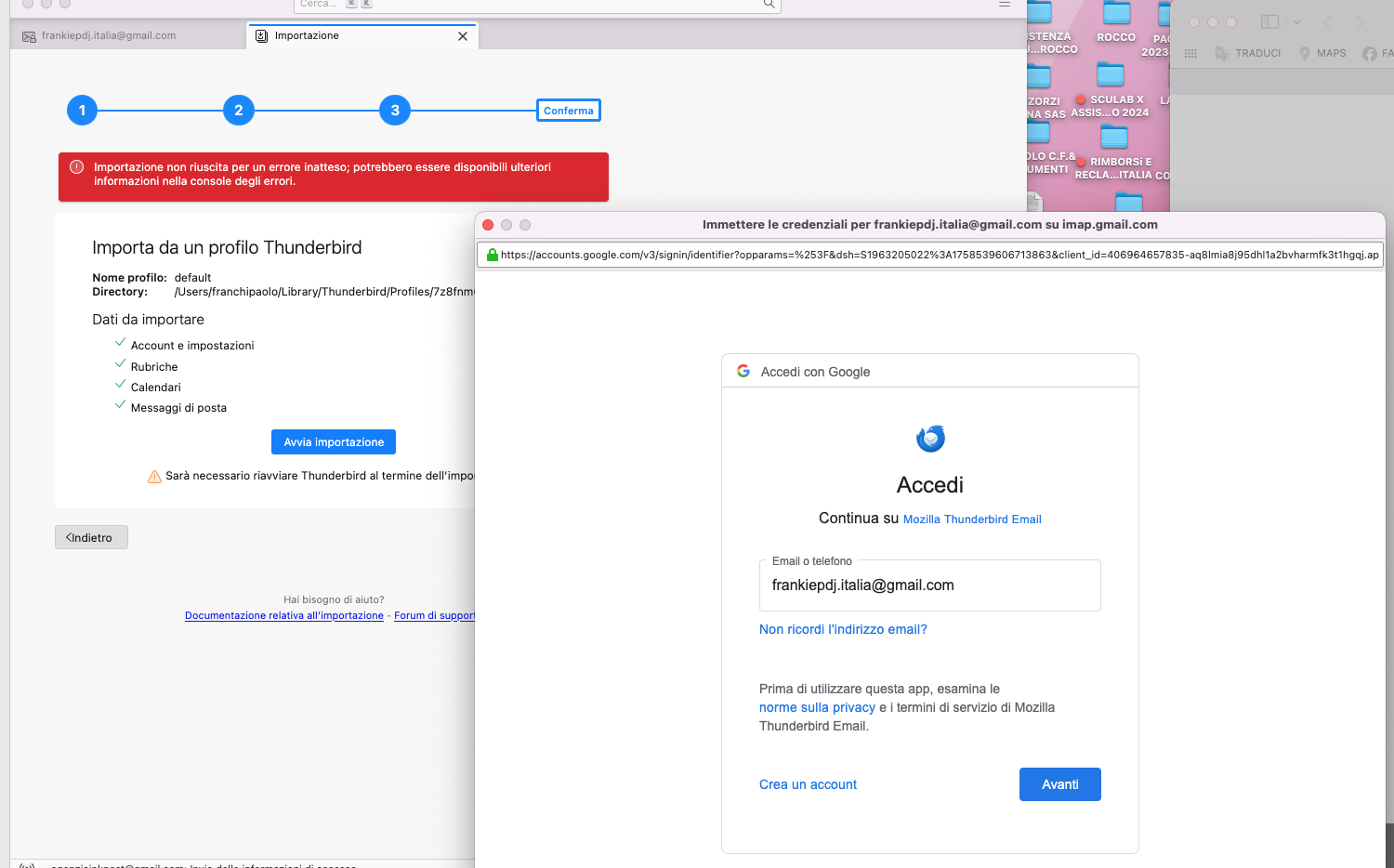The height and width of the screenshot is (868, 1394).
Task: Select the ZORZI NA SAS desktop folder
Action: (x=1043, y=93)
